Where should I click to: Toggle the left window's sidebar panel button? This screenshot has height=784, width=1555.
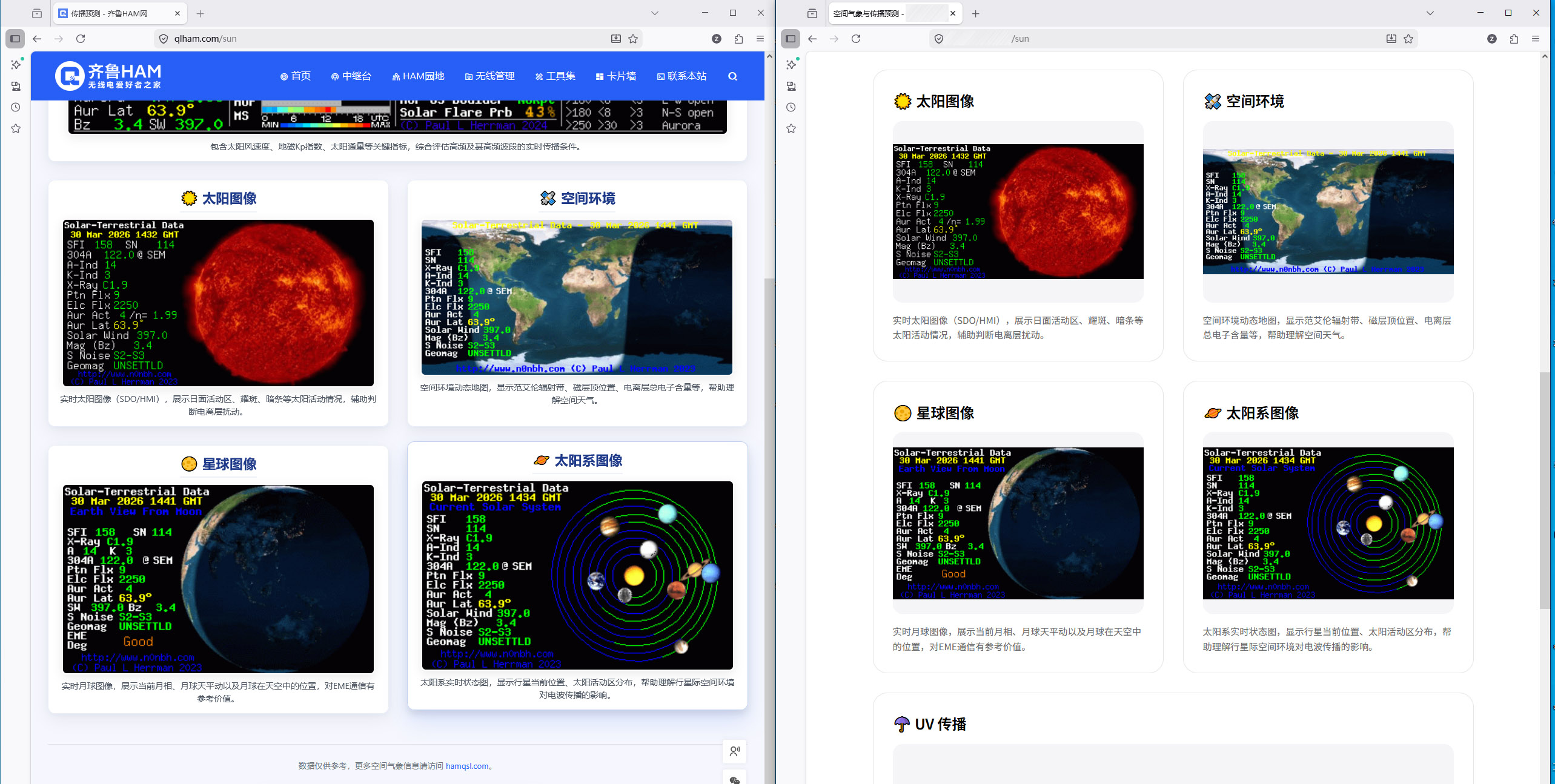[x=15, y=39]
